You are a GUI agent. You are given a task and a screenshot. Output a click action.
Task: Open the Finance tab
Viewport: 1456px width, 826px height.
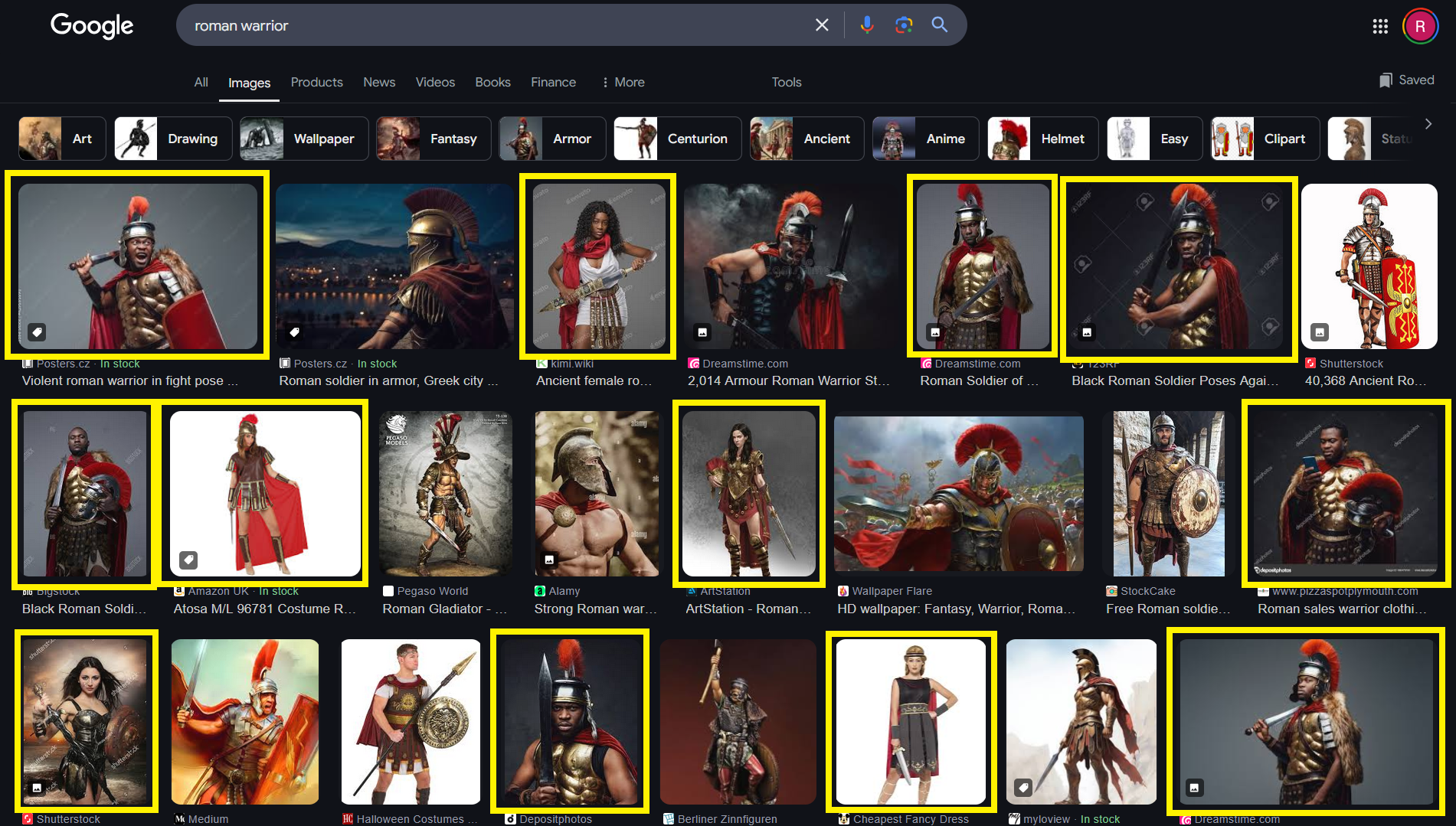pos(553,82)
